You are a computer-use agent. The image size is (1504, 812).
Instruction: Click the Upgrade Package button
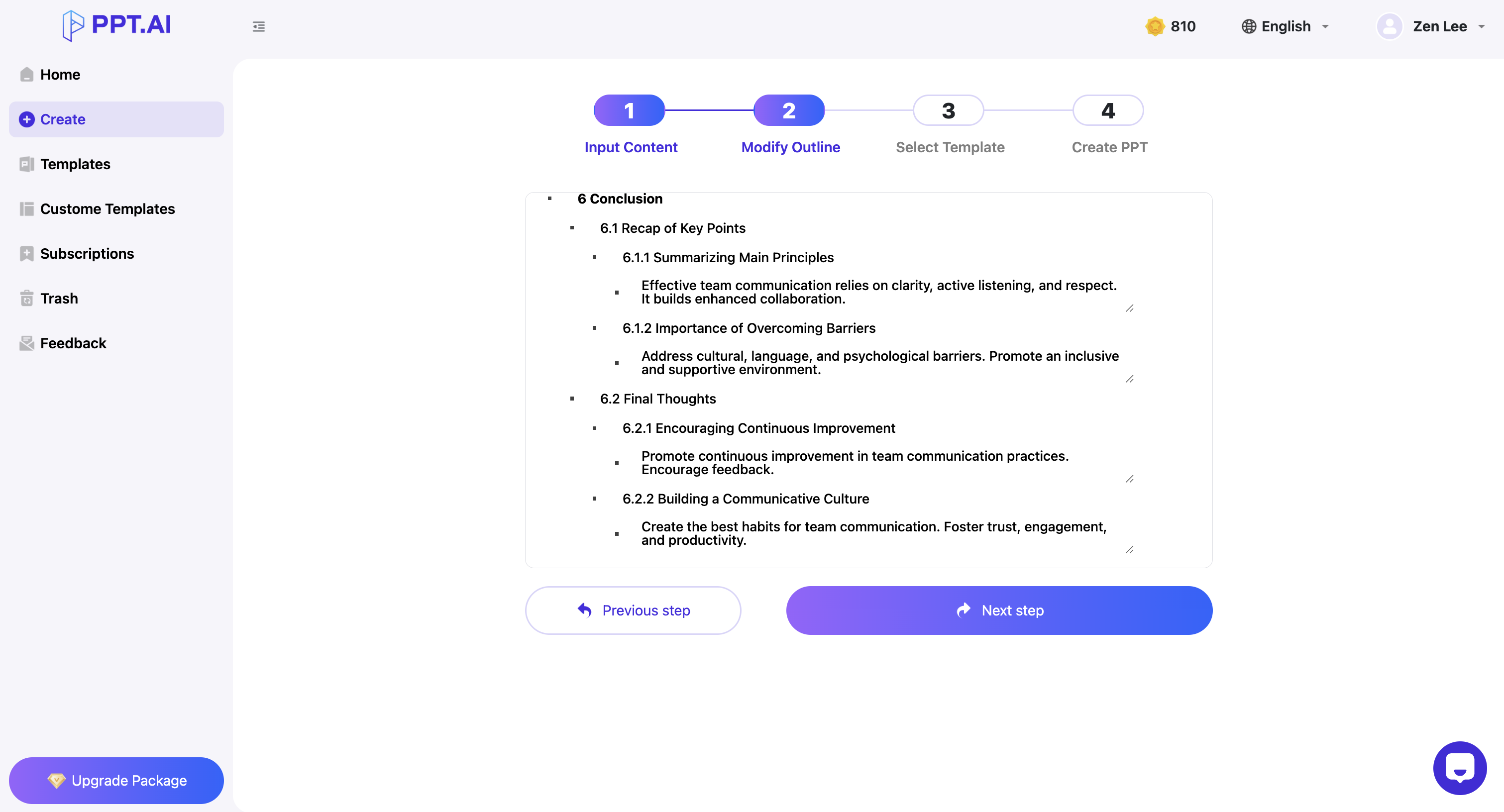116,780
